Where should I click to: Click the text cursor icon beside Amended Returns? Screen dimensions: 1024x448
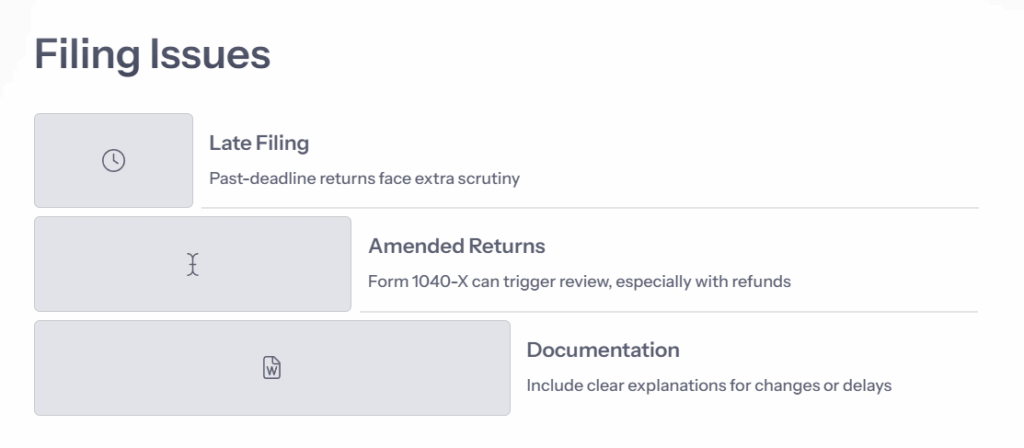193,264
